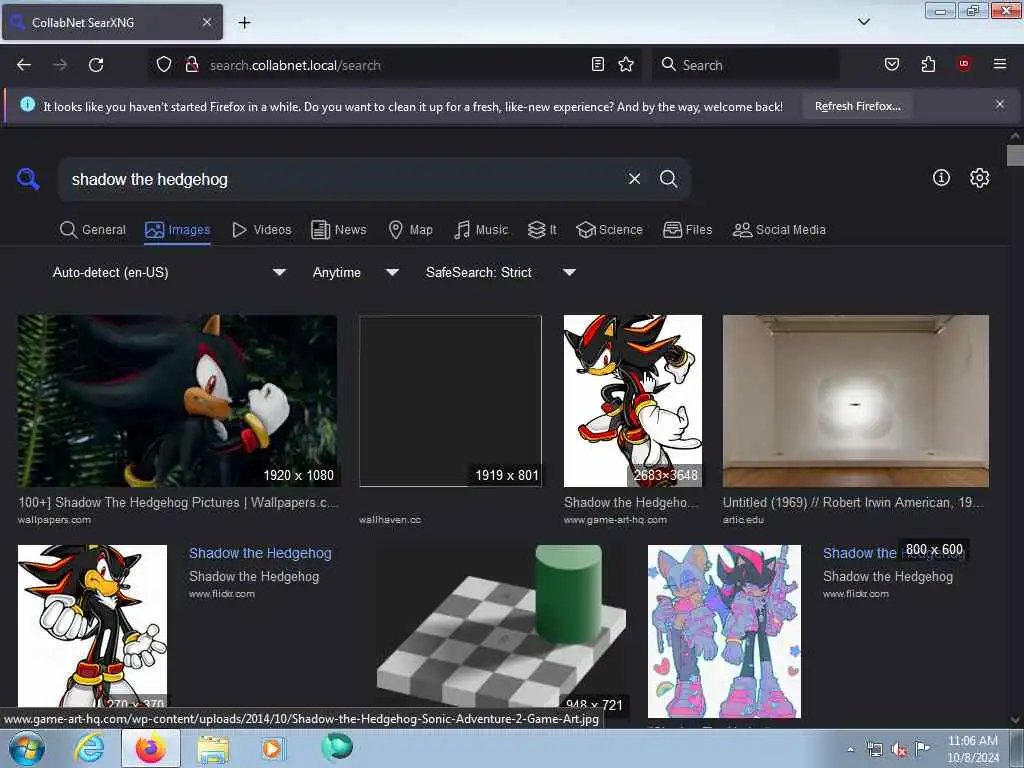Dismiss the Firefox refresh notification bar
This screenshot has height=768, width=1024.
point(999,104)
